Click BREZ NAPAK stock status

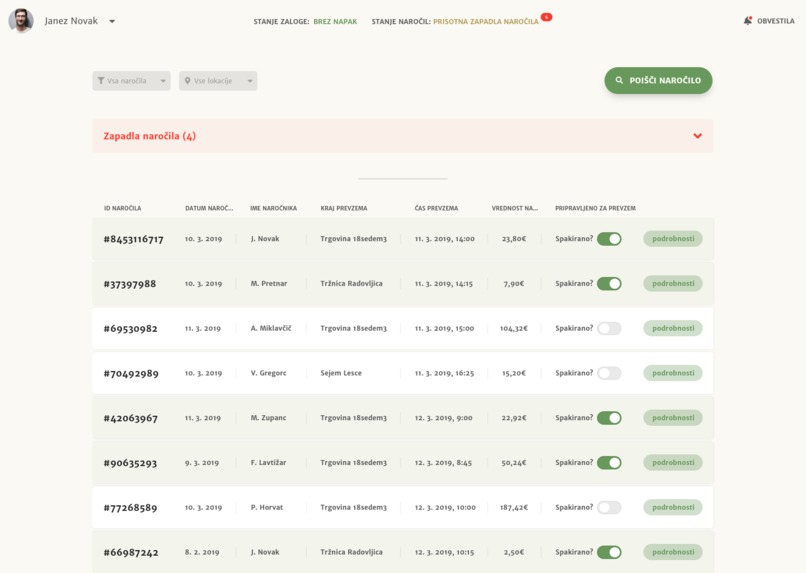point(335,22)
